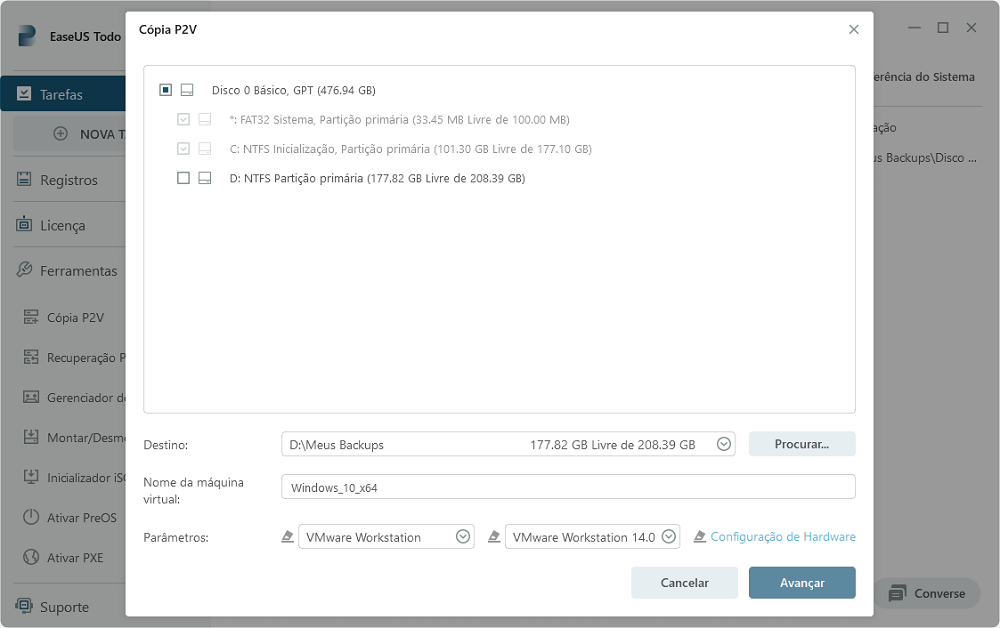The height and width of the screenshot is (628, 1000).
Task: Open the Suporte sidebar item
Action: [64, 607]
